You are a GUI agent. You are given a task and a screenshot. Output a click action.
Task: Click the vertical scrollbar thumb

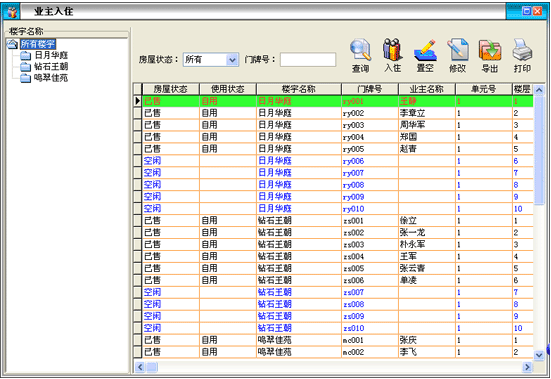point(539,150)
